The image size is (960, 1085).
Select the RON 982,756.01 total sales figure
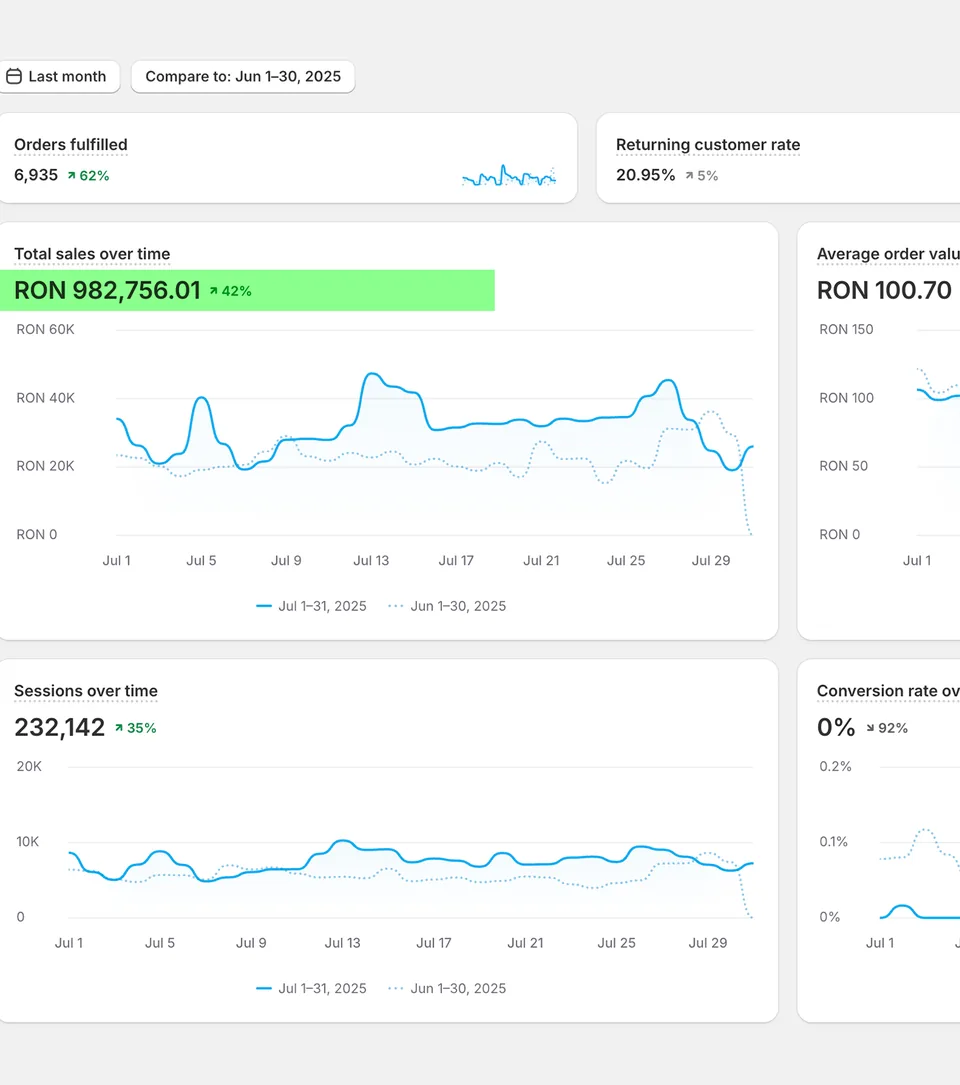click(107, 291)
